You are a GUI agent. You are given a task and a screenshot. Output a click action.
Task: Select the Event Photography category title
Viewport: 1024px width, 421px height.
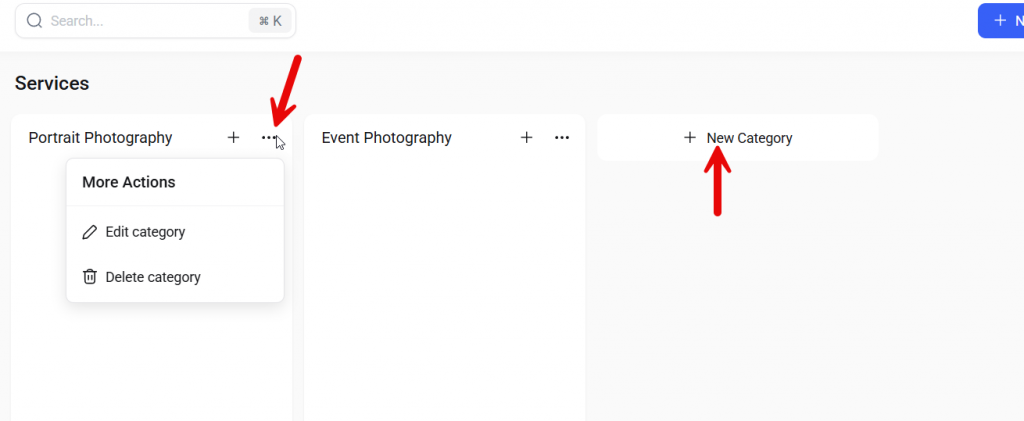[x=386, y=138]
